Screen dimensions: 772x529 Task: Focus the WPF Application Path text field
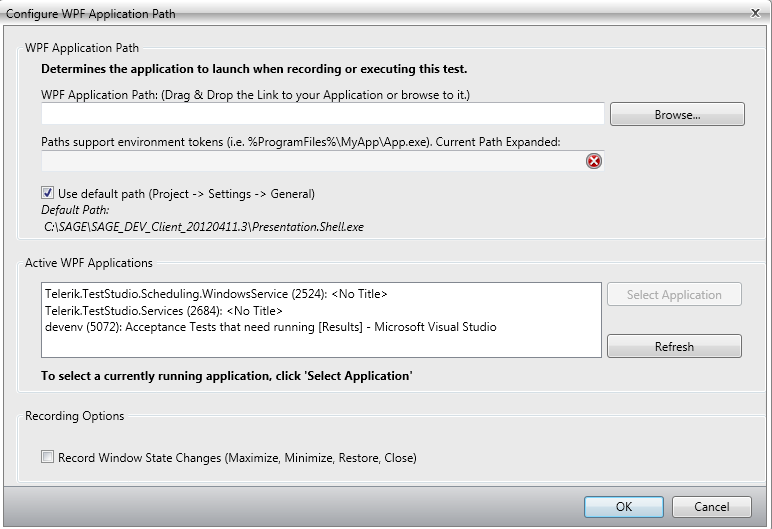322,114
